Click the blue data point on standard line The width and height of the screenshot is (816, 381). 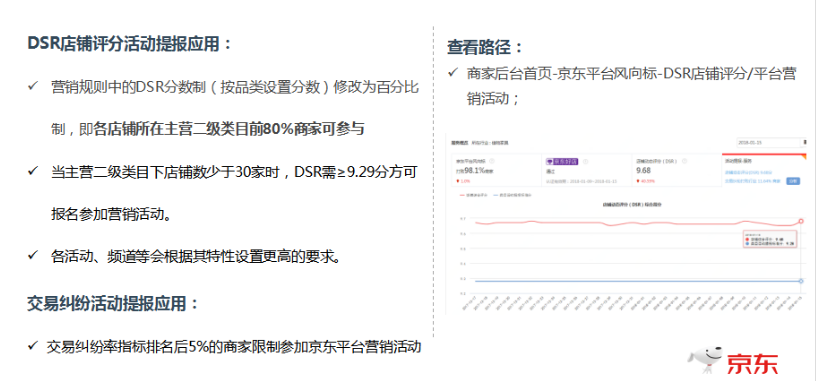[800, 281]
